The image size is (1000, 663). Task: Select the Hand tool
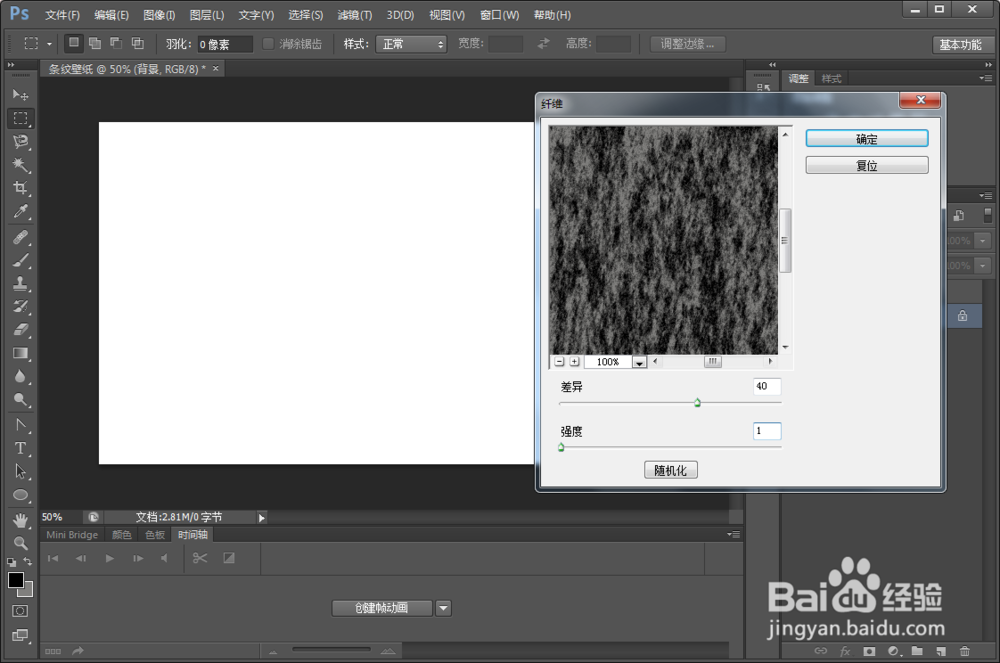(x=20, y=520)
